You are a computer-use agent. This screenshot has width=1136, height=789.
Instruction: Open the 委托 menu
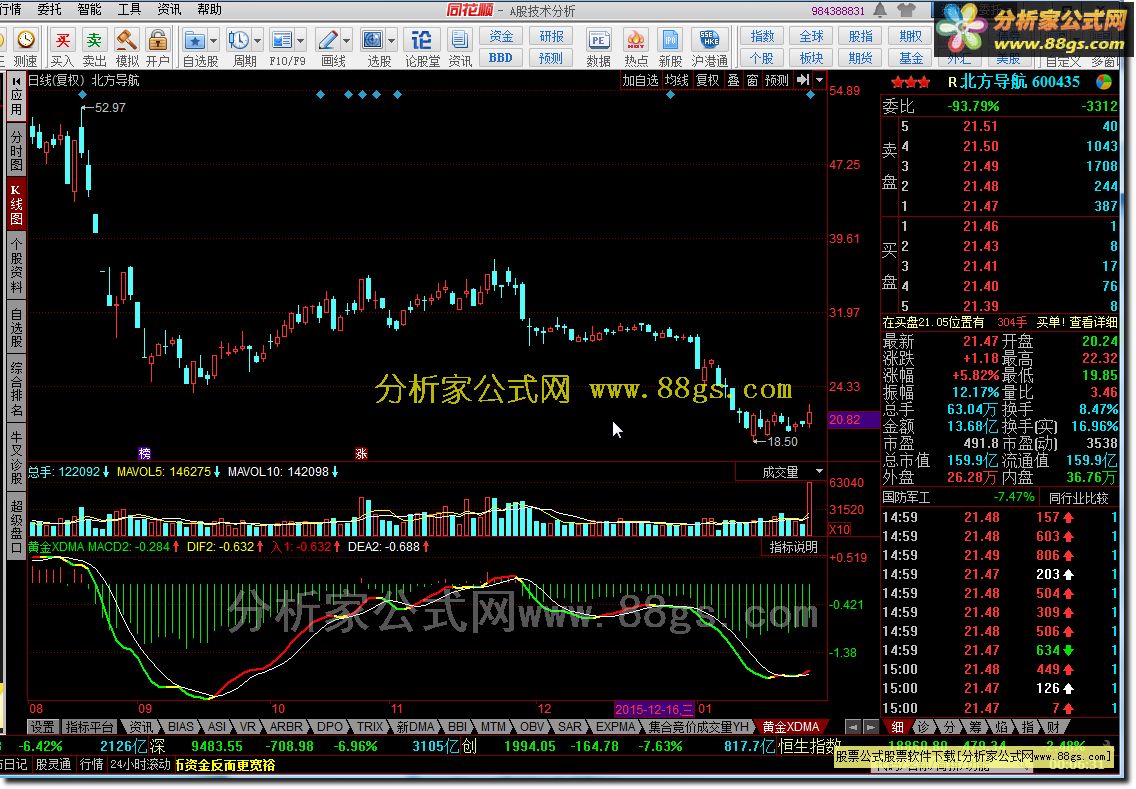(49, 9)
